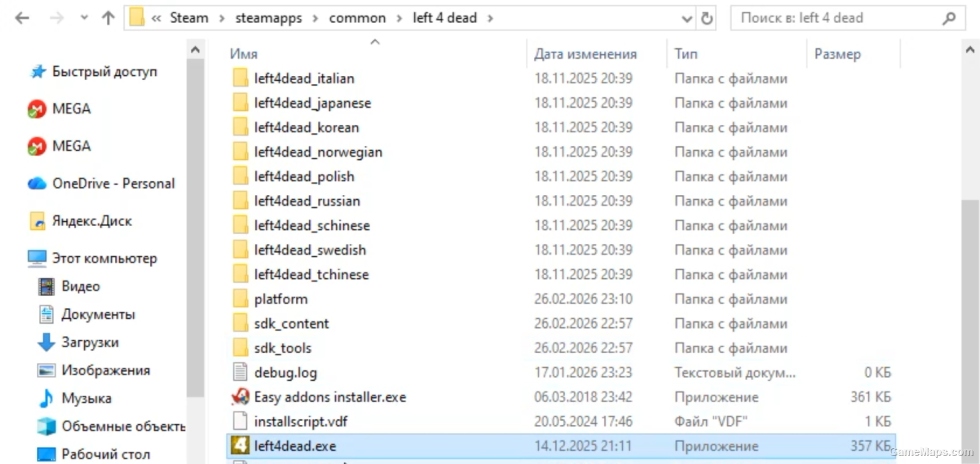Select the left4dead_tchinese folder

(311, 275)
